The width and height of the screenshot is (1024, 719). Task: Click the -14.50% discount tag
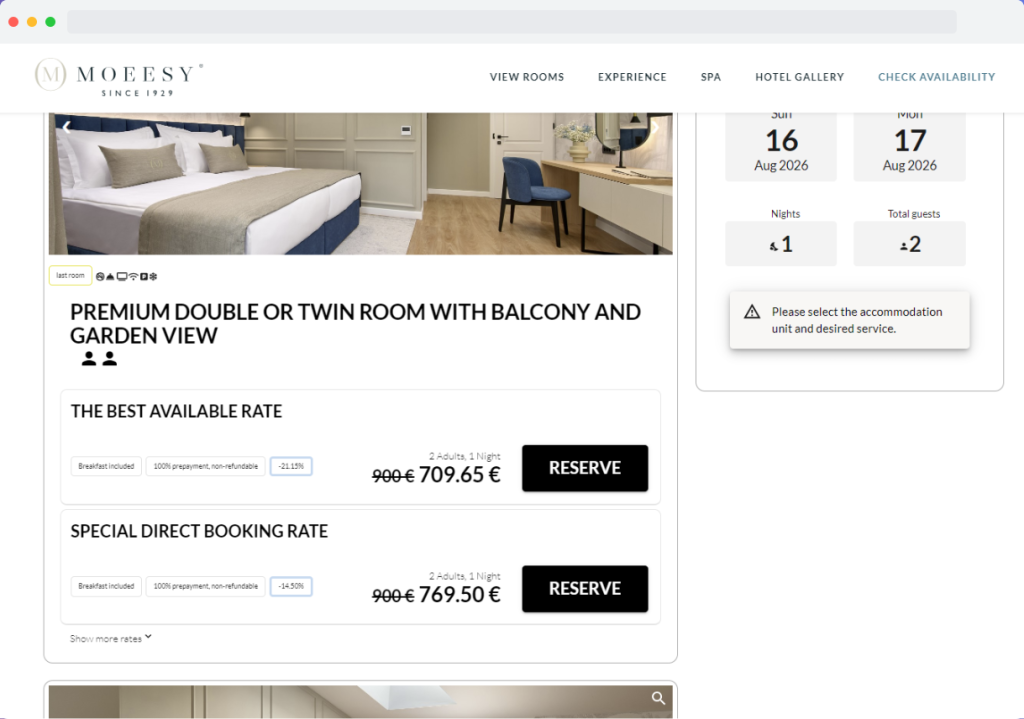coord(291,586)
